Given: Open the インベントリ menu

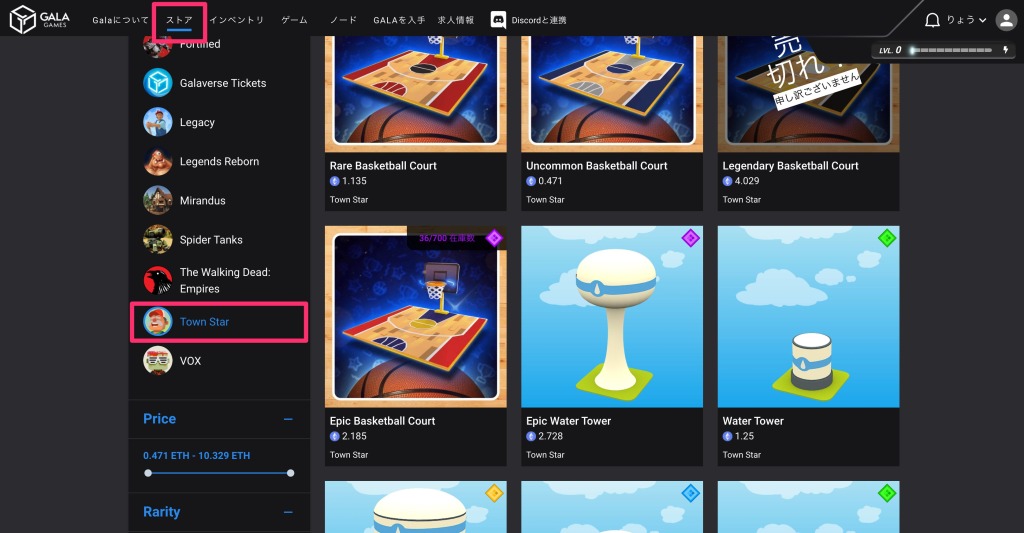Looking at the screenshot, I should [236, 20].
